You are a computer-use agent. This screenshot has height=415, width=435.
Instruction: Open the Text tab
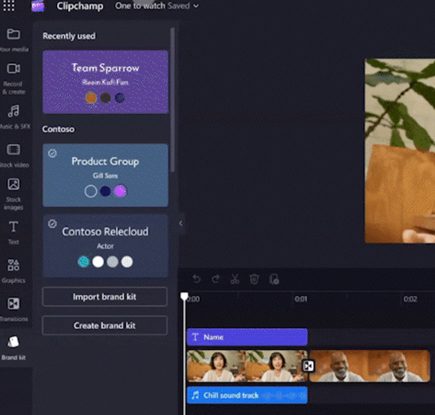[13, 232]
